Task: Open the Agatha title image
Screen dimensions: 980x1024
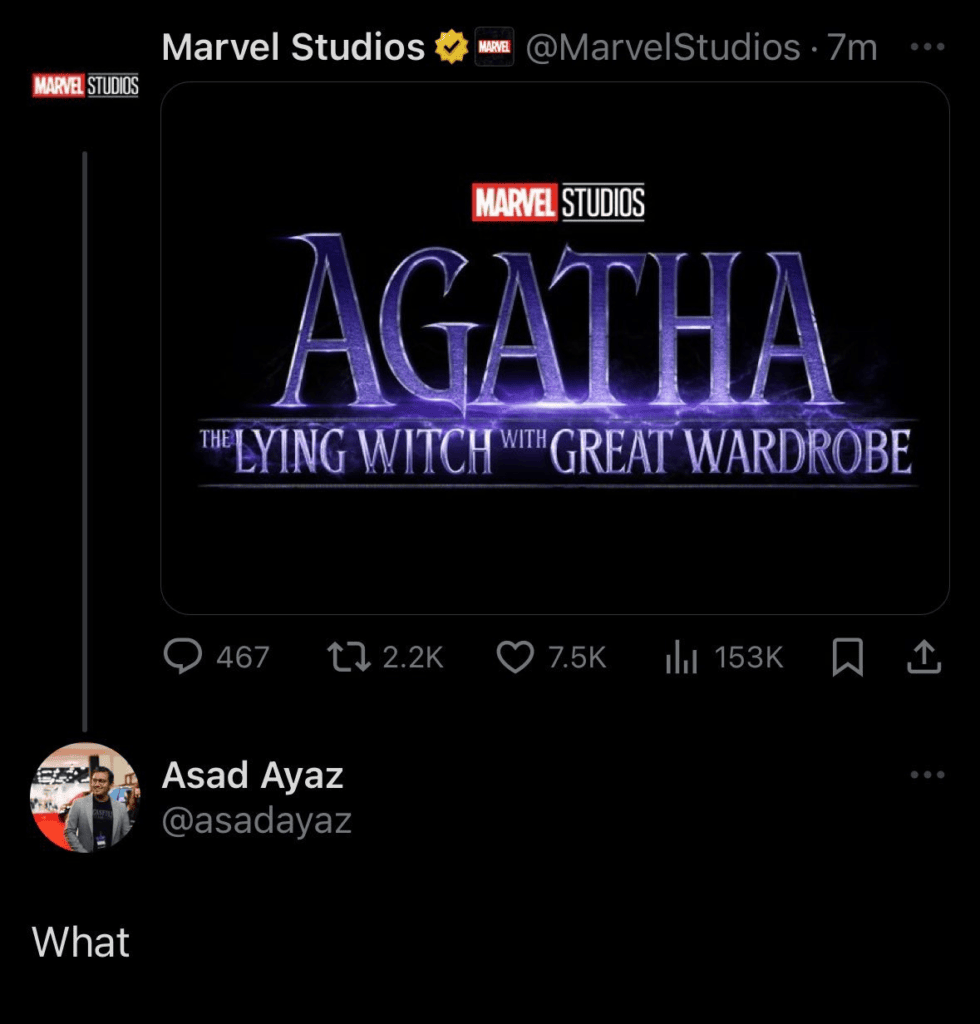Action: [554, 347]
